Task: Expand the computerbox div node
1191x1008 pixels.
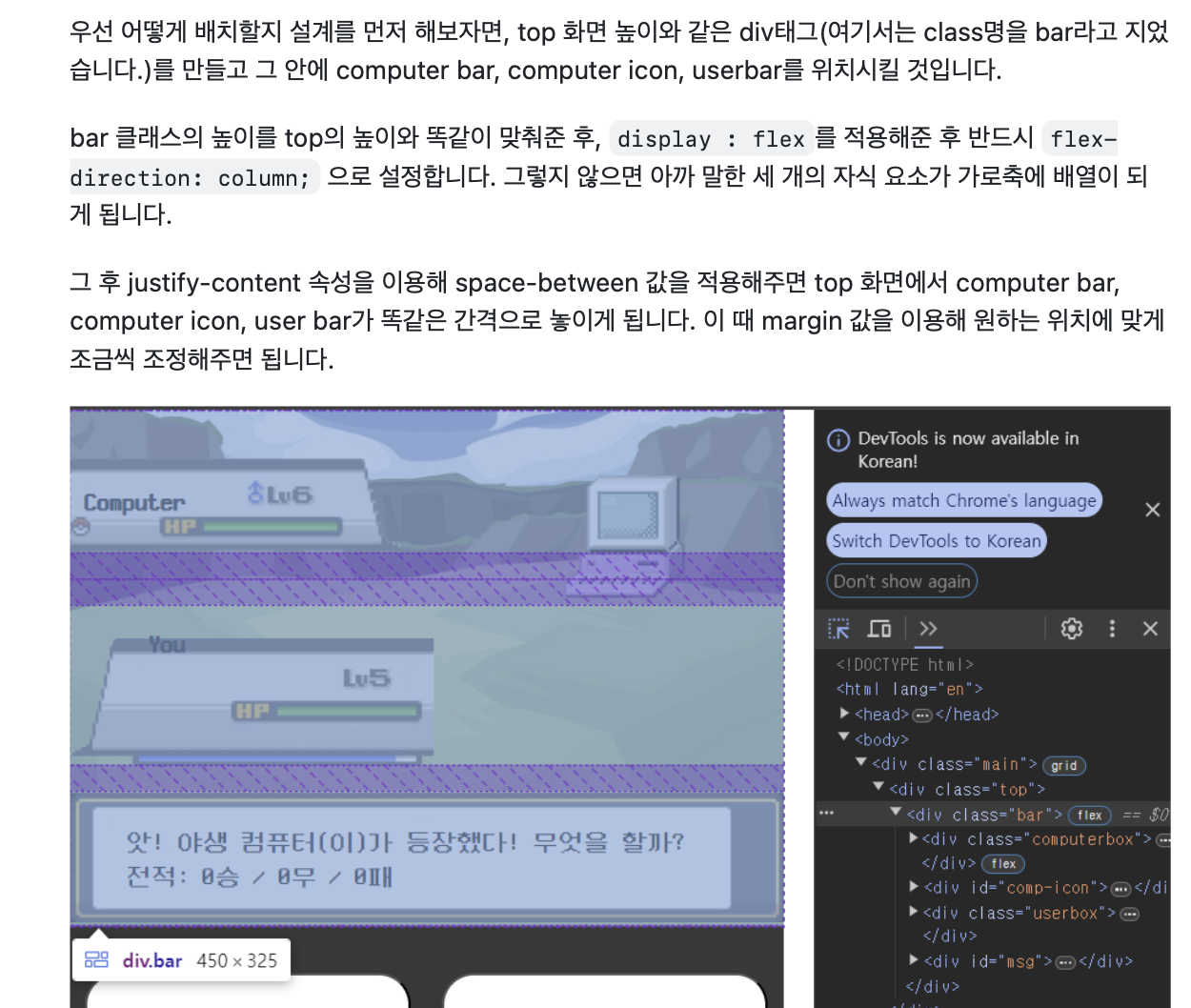Action: (914, 838)
